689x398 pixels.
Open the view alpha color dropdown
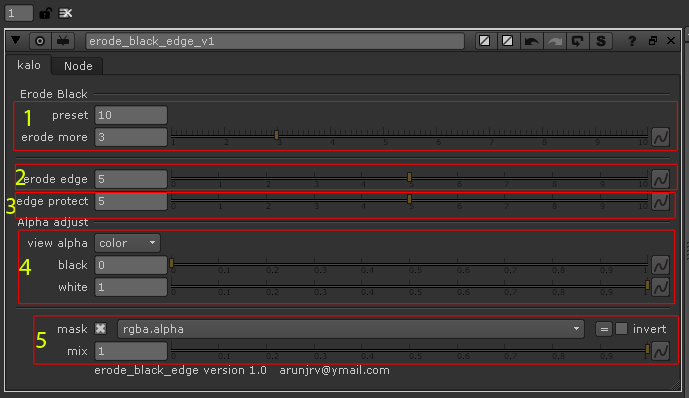(x=127, y=243)
